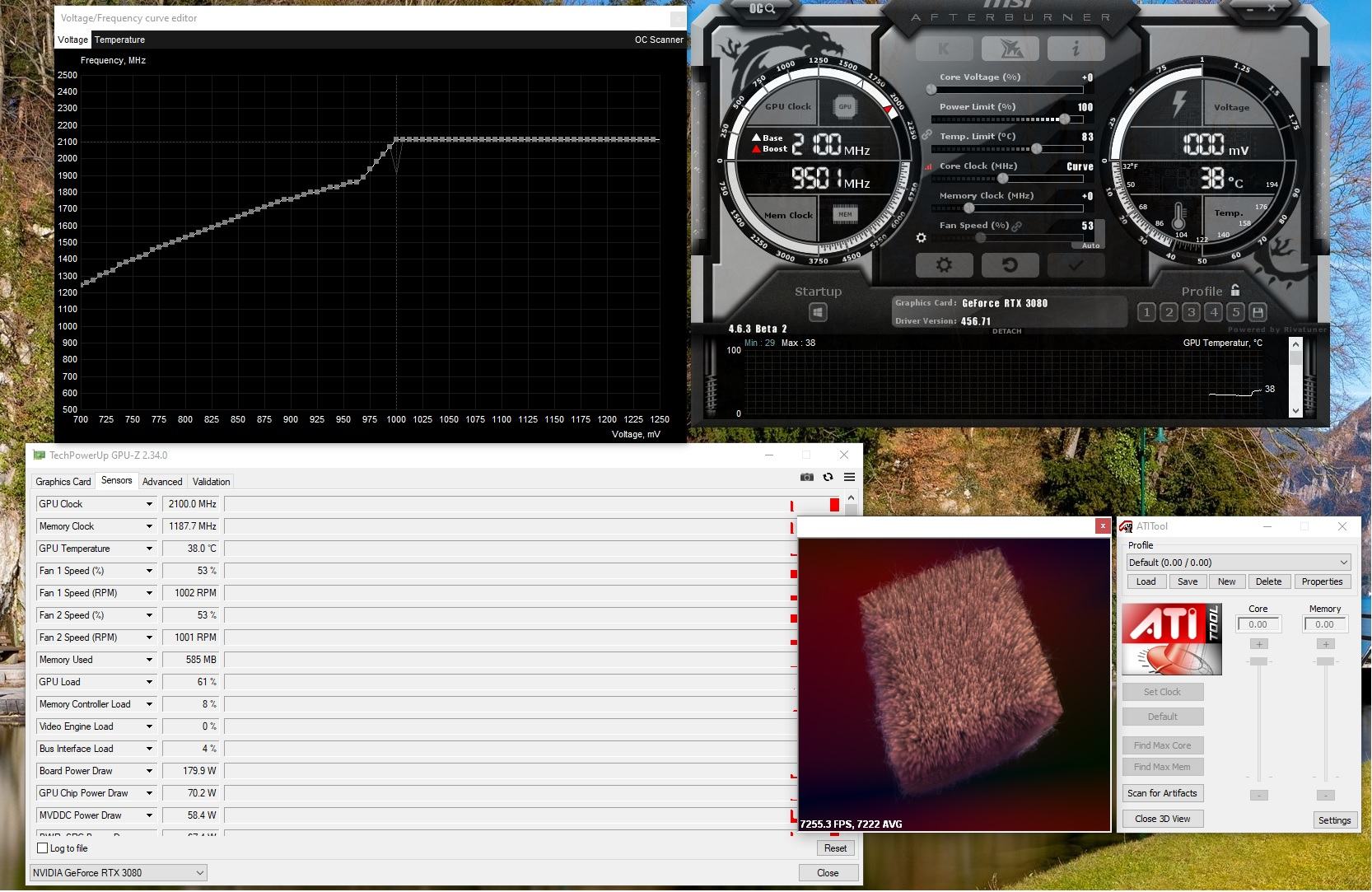Click the ATITool Save profile button

(x=1188, y=581)
